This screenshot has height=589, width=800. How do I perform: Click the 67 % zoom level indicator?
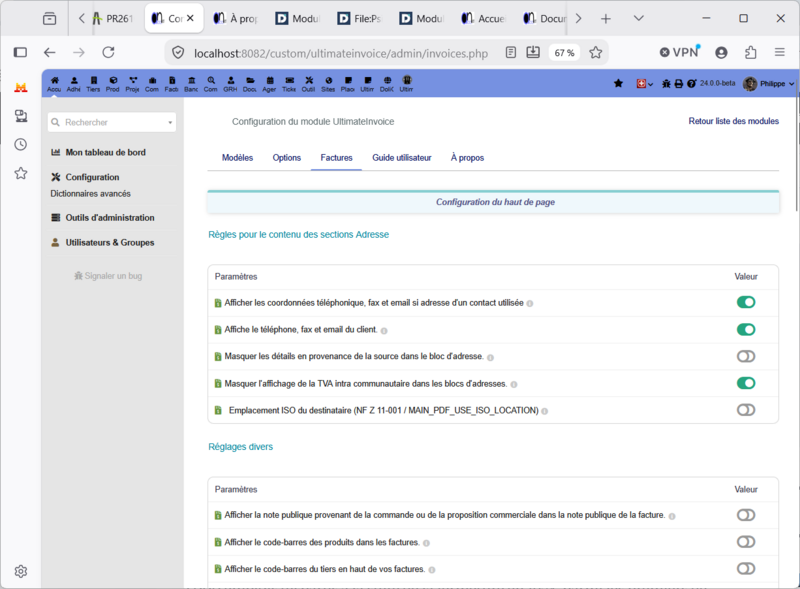coord(564,53)
